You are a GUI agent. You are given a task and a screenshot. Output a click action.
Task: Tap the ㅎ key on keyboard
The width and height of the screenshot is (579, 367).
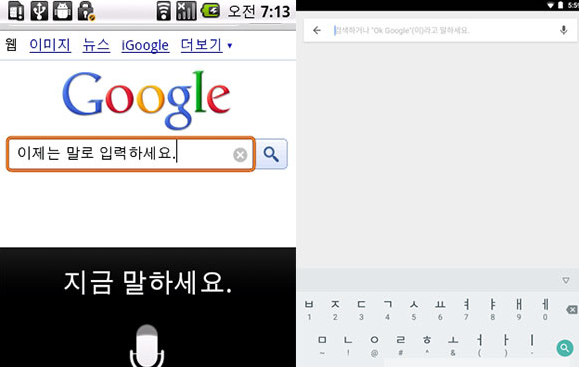coord(427,345)
